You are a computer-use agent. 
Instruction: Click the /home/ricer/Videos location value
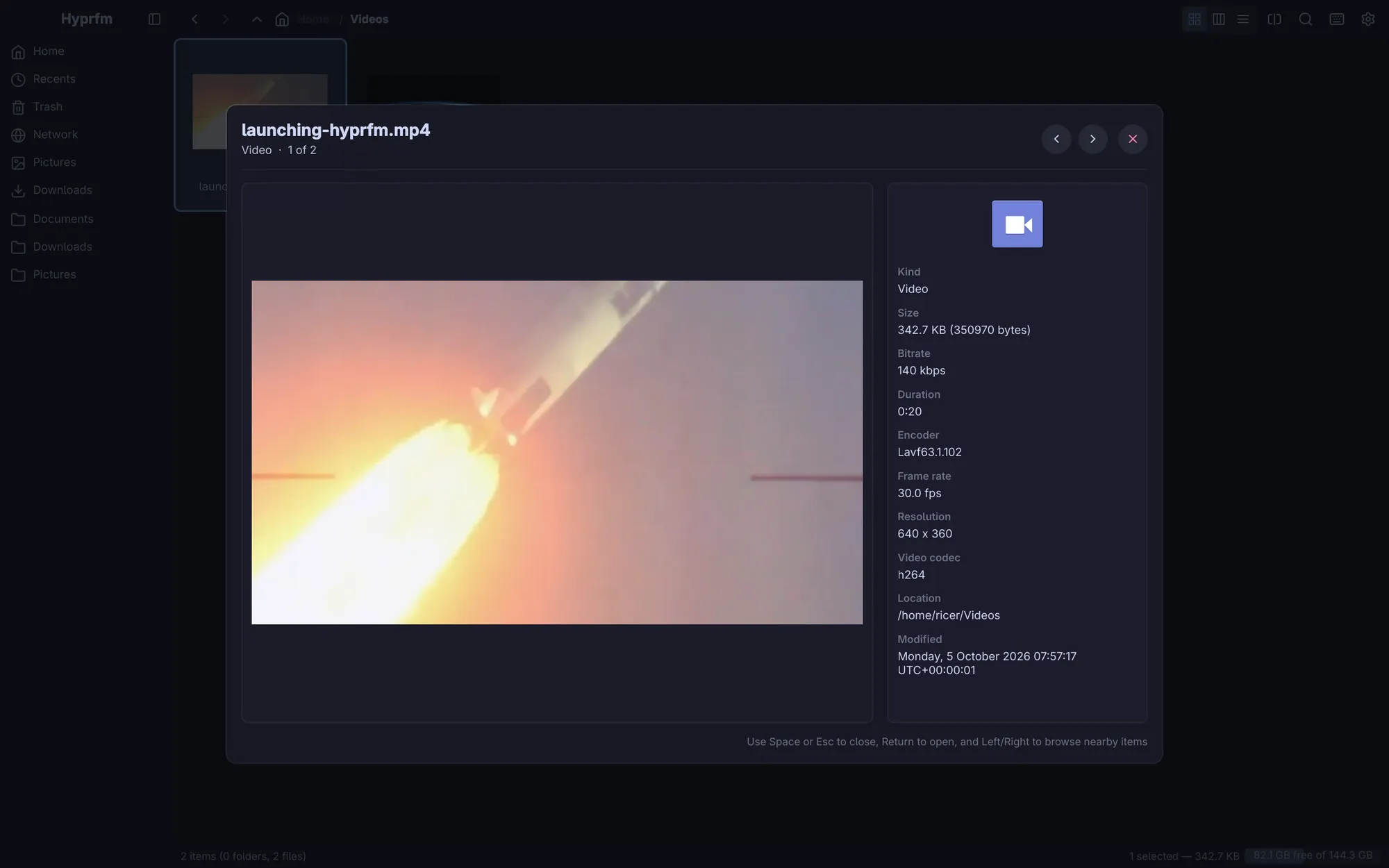point(948,615)
